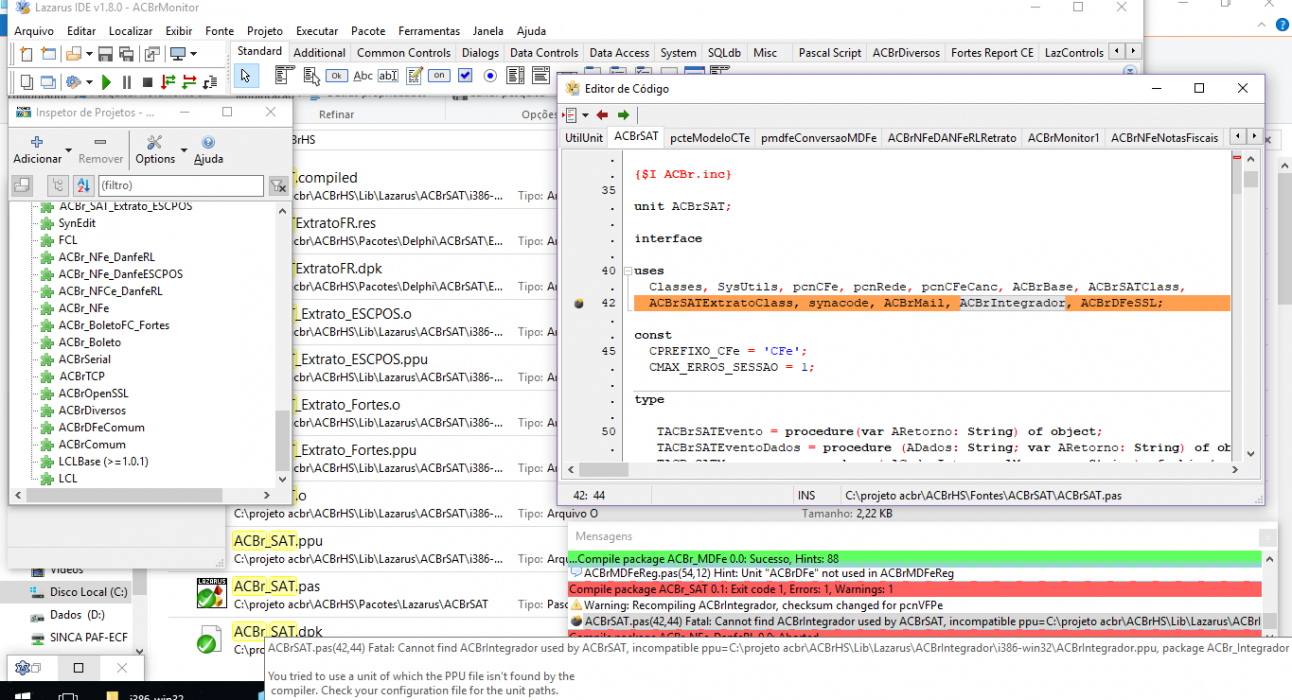The image size is (1292, 700).
Task: Pick the TCheckBox component icon
Action: pyautogui.click(x=465, y=76)
